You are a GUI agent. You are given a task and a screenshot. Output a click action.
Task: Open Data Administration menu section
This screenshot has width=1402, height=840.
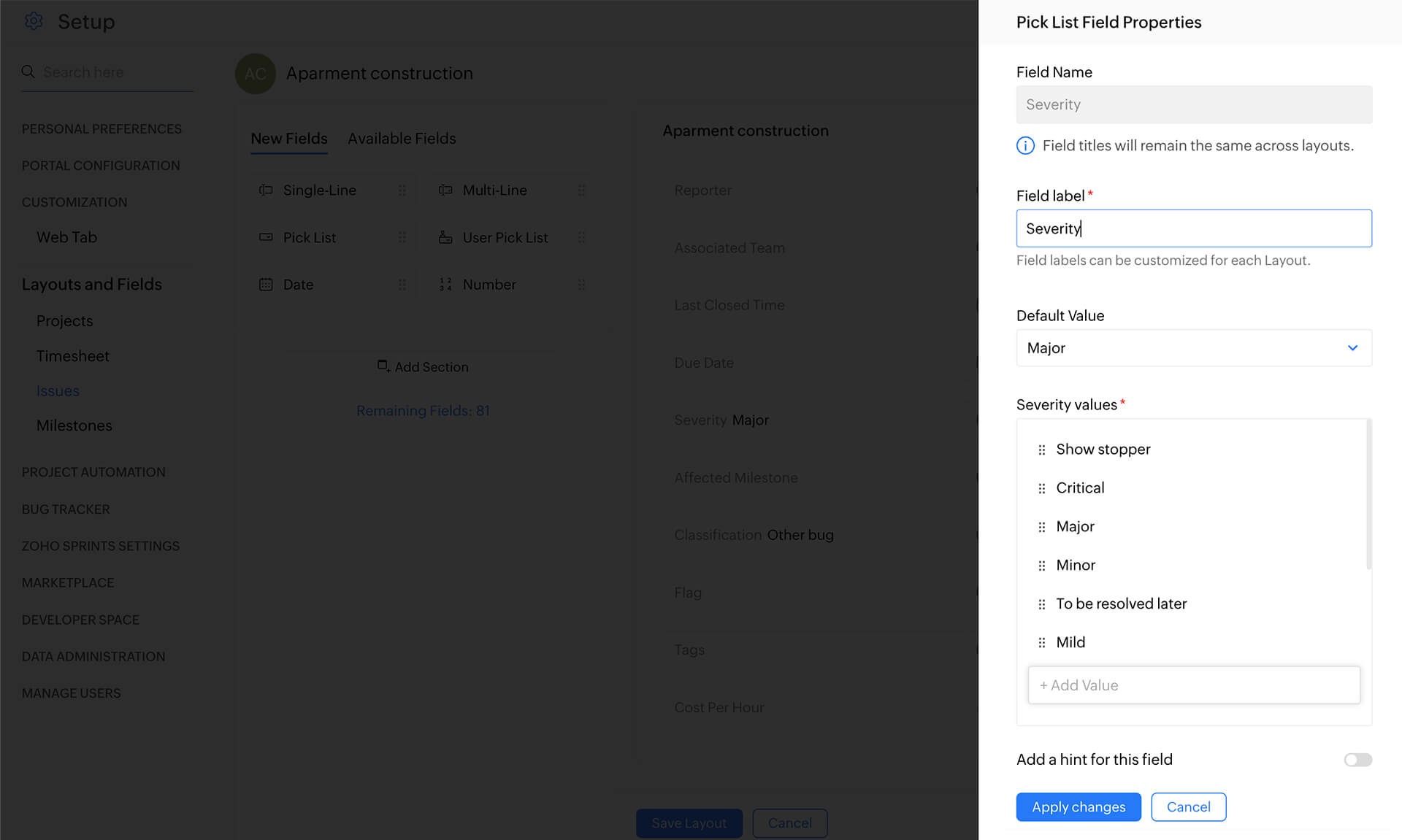pyautogui.click(x=93, y=657)
